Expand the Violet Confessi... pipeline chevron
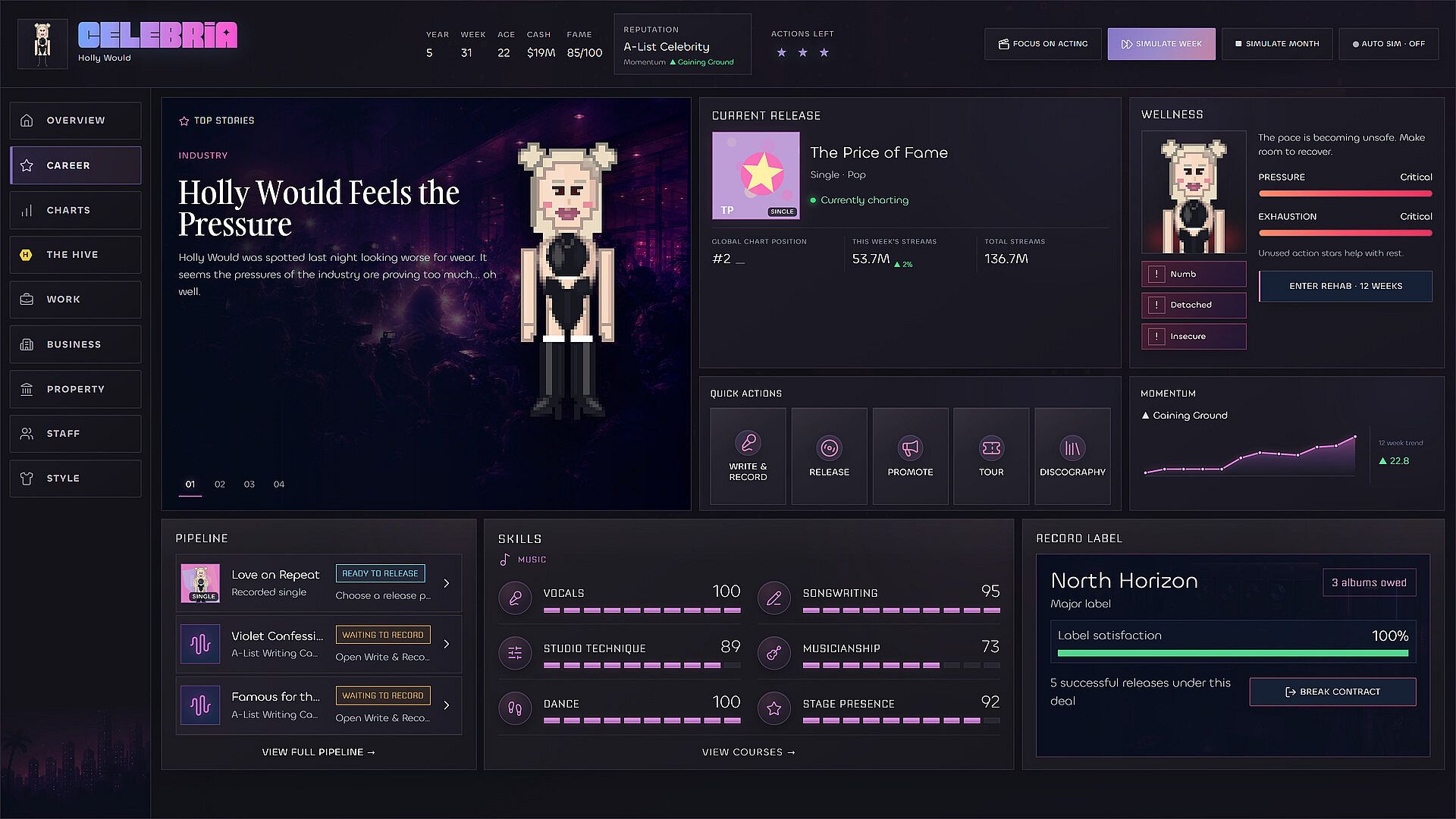 [x=447, y=644]
